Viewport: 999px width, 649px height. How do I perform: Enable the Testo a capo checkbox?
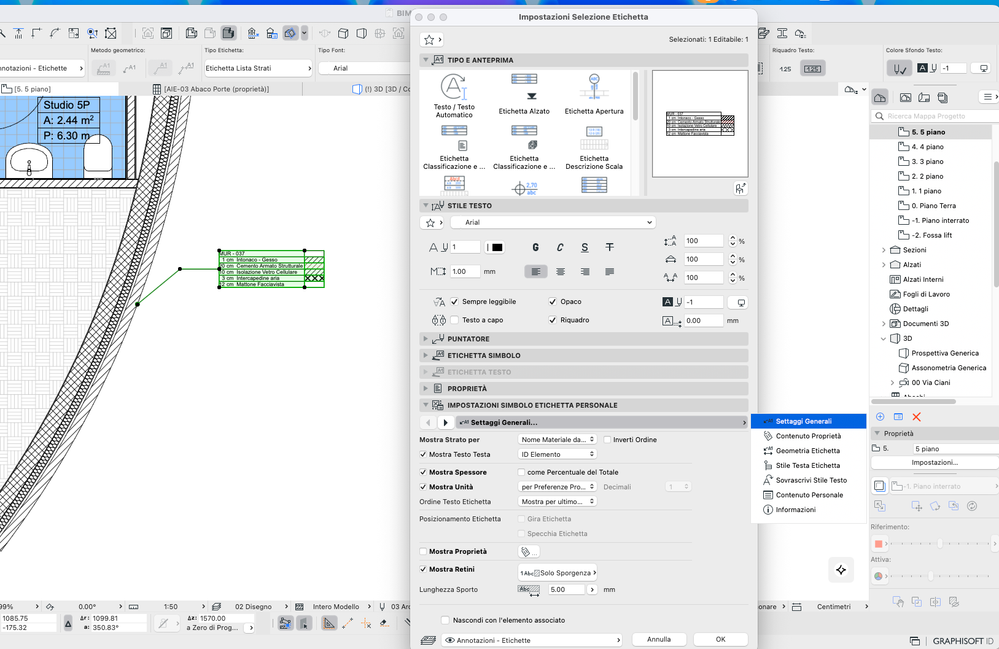454,320
